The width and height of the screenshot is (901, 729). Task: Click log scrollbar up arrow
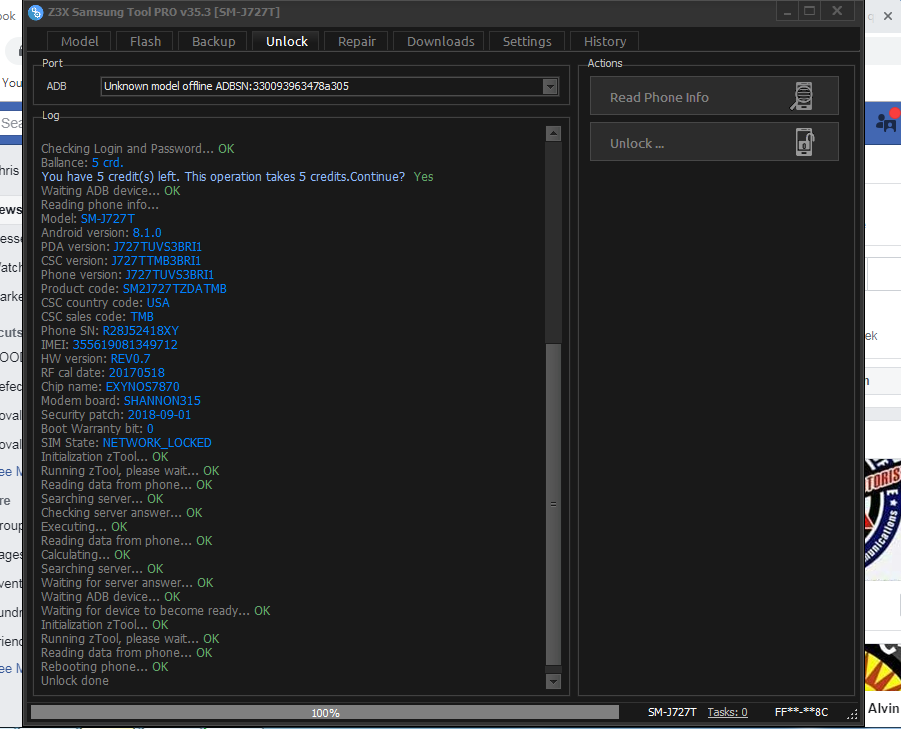coord(553,134)
